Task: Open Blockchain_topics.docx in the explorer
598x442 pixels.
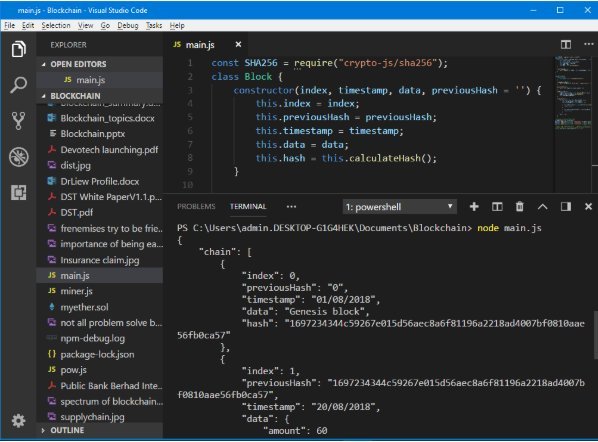Action: (x=100, y=118)
